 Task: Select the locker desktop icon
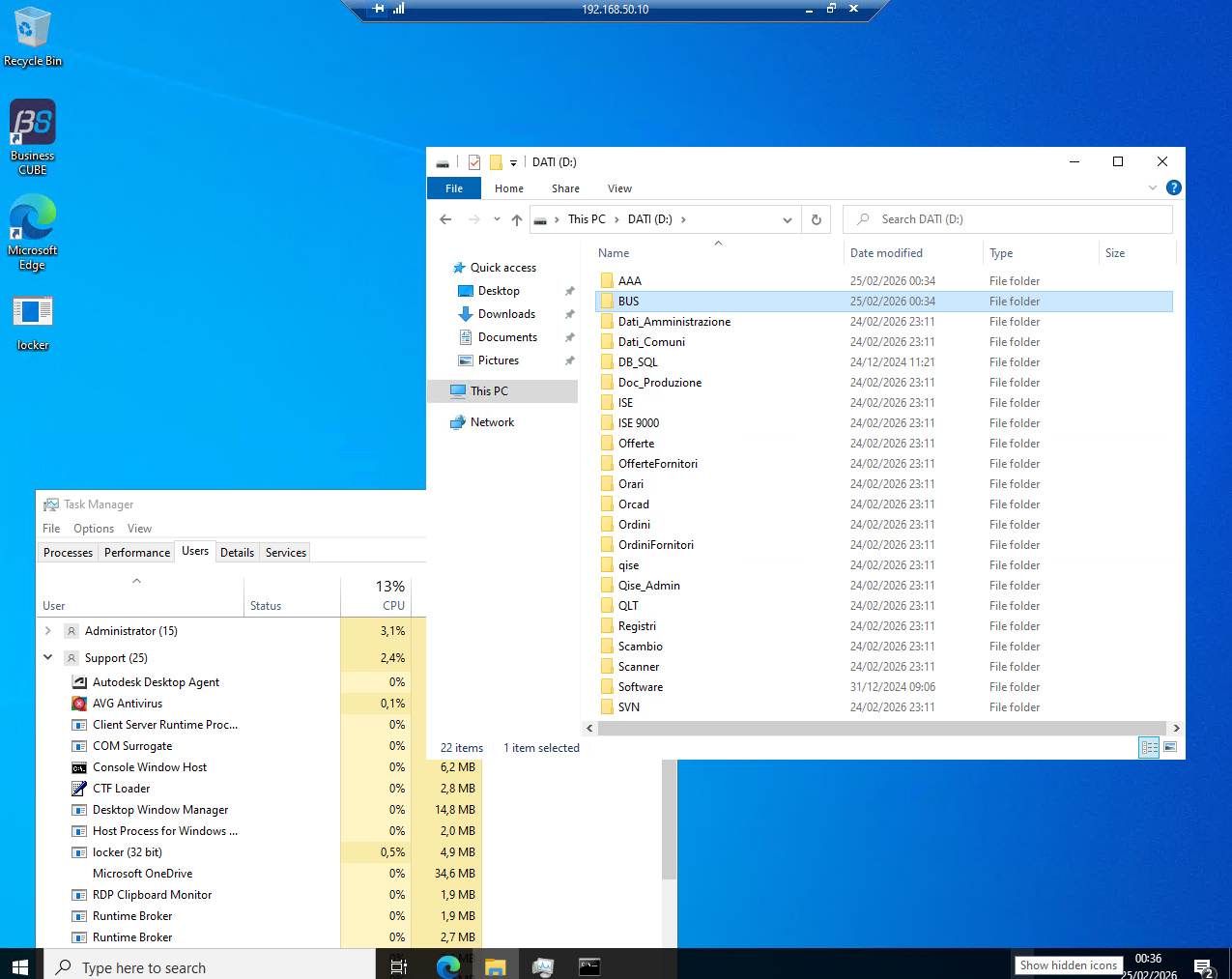[33, 323]
